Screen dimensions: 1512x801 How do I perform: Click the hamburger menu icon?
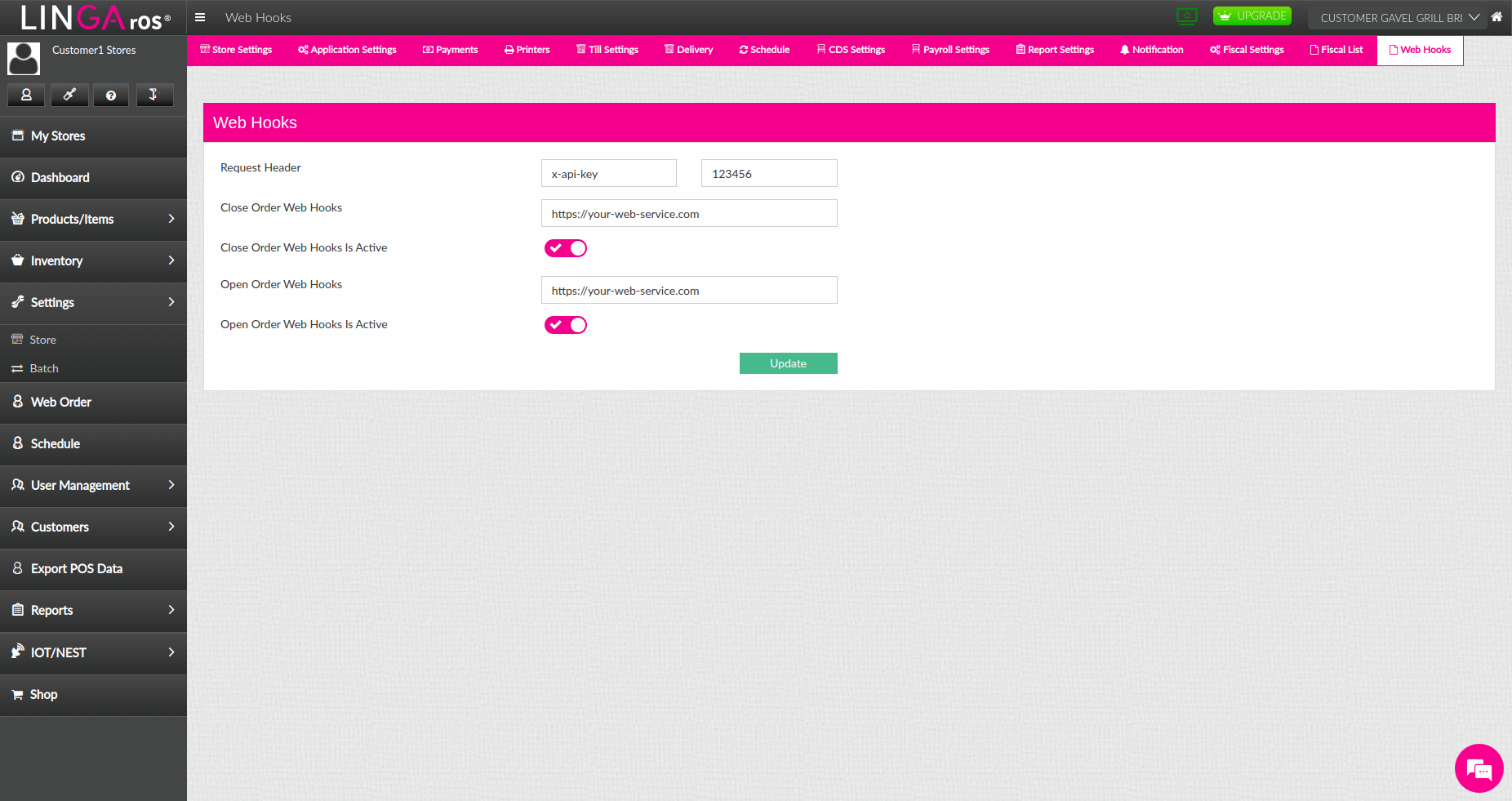tap(200, 17)
